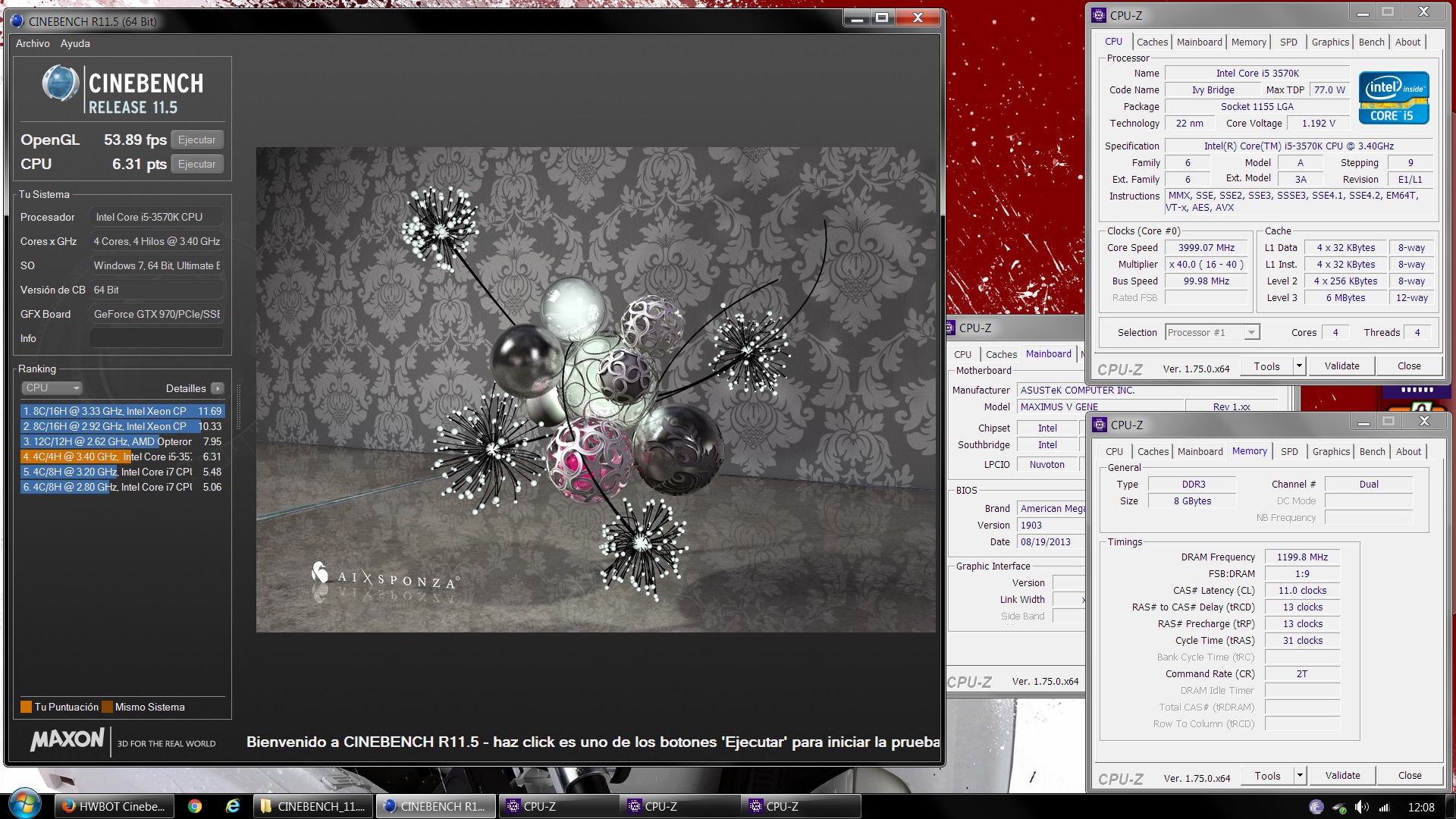Click the empty Info field
Viewport: 1456px width, 819px height.
click(156, 338)
